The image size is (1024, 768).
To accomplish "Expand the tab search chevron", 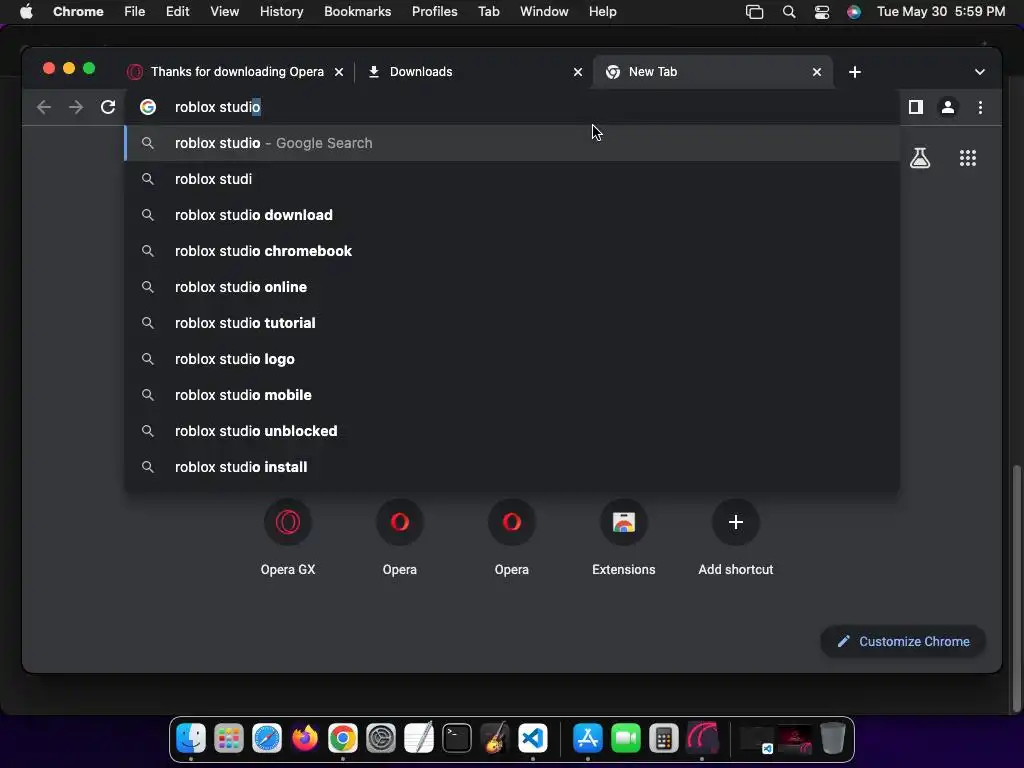I will (x=980, y=72).
